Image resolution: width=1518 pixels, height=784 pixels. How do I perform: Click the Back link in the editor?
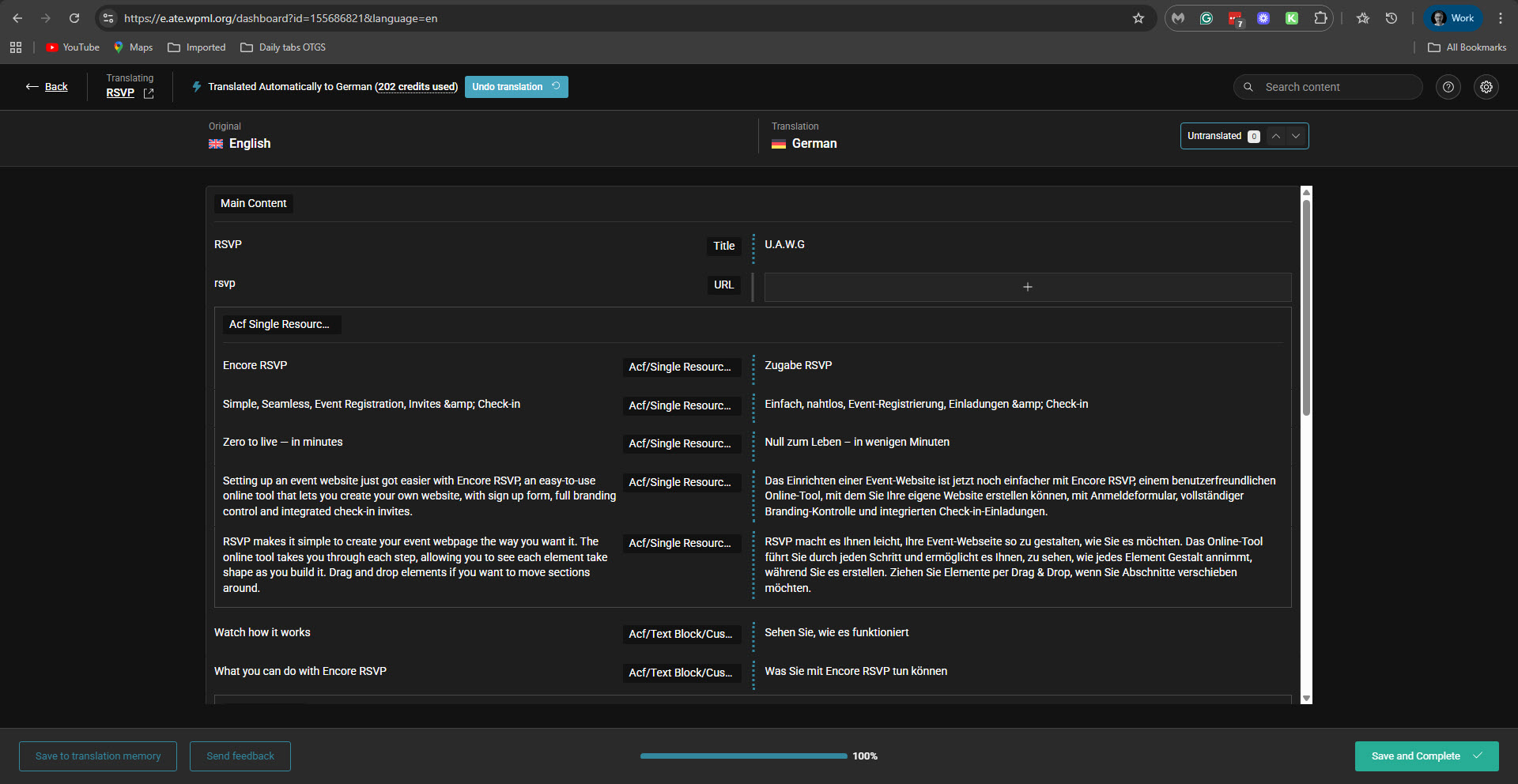point(47,87)
